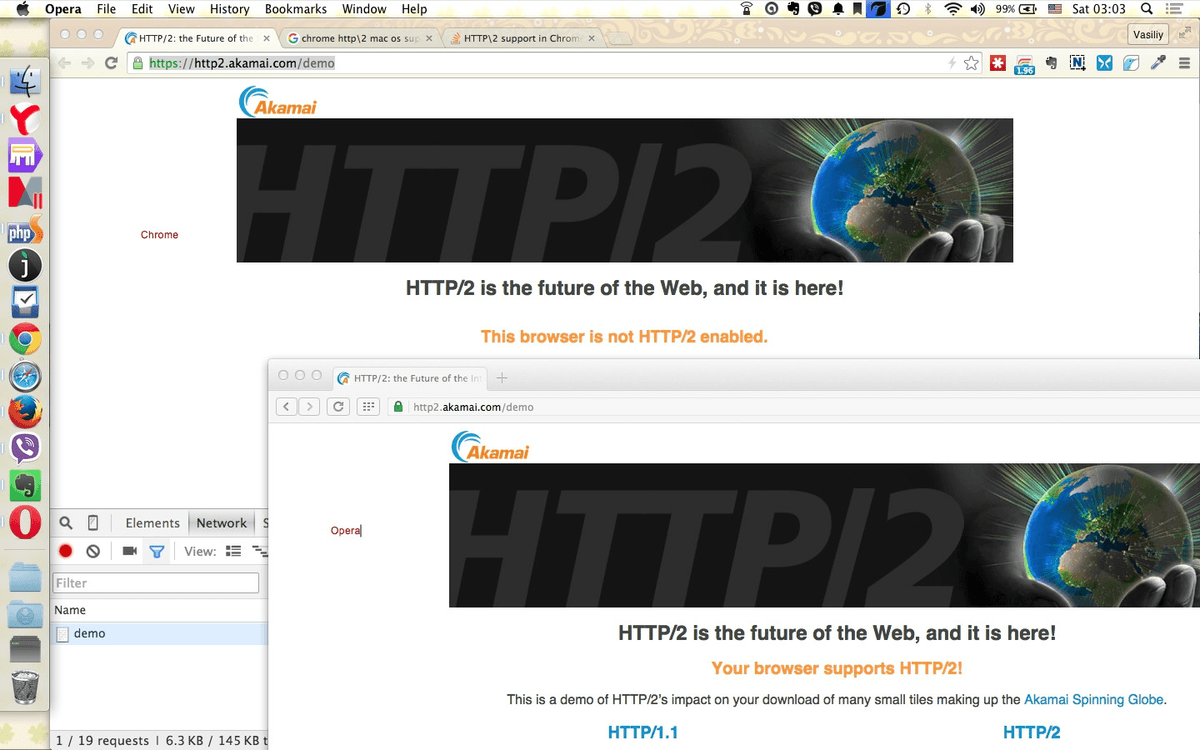Select the demo request row
The height and width of the screenshot is (750, 1200).
(160, 633)
